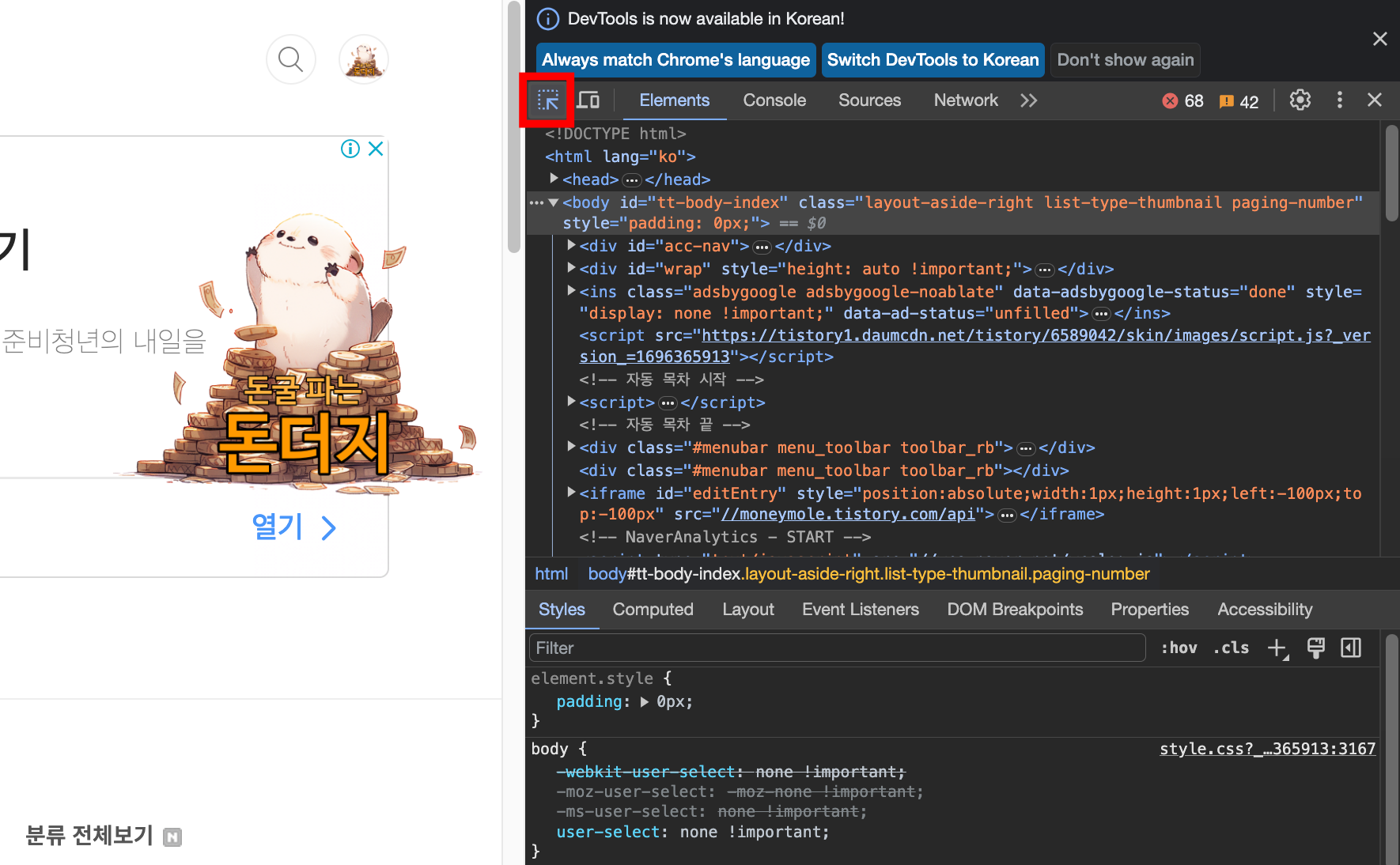Toggle the .cls element classes panel
The width and height of the screenshot is (1400, 865).
1231,648
